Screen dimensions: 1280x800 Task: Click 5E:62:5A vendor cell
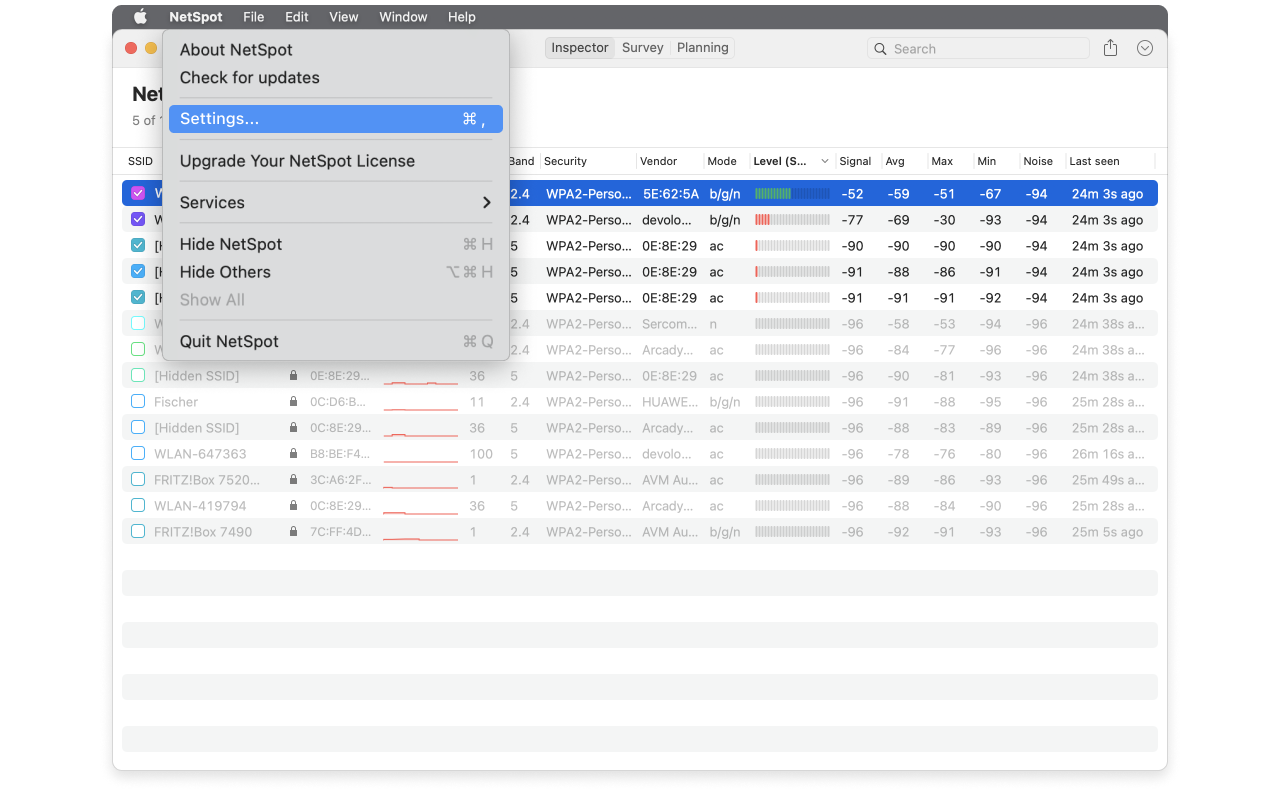[671, 194]
